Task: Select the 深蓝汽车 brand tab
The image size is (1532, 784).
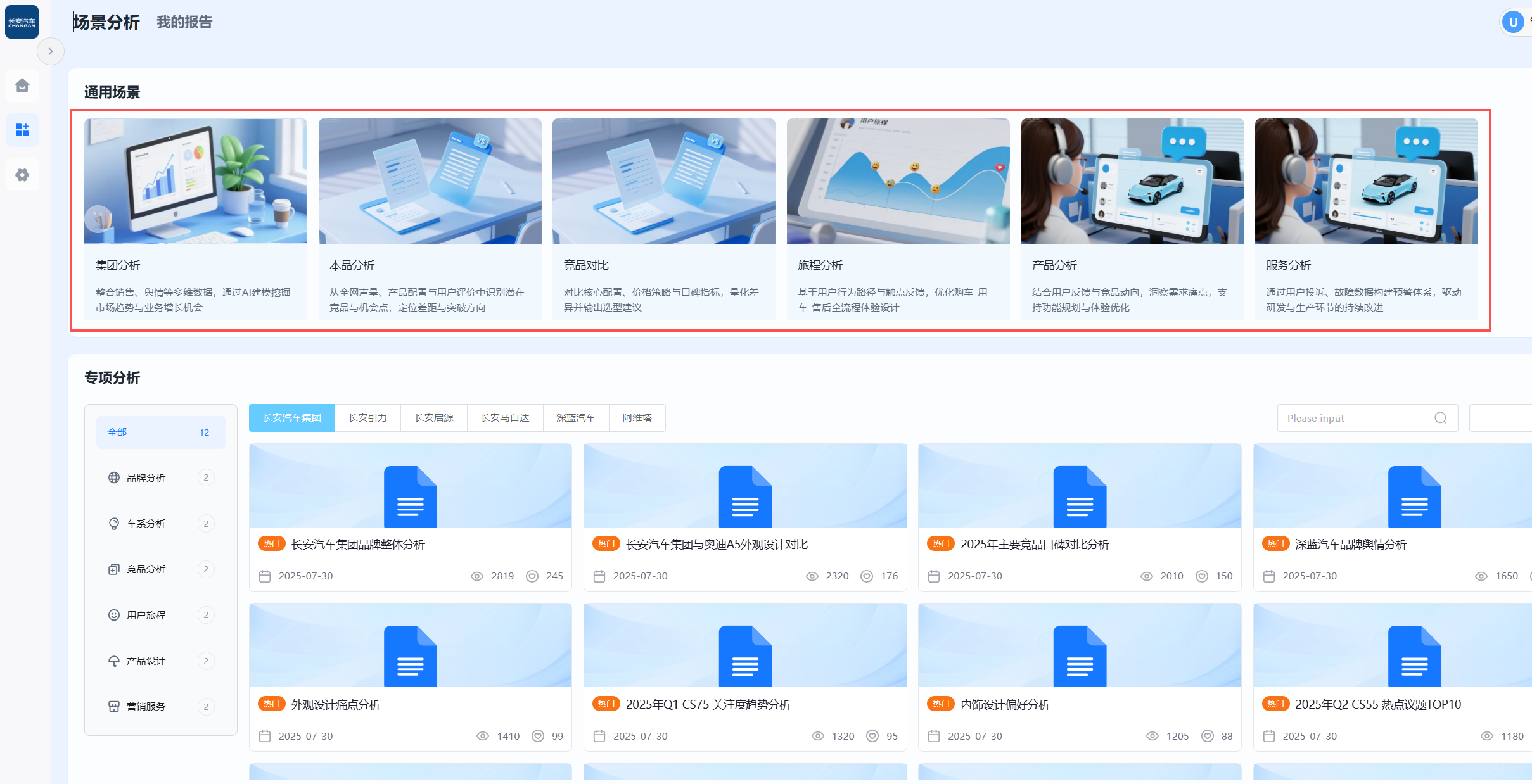Action: click(576, 418)
